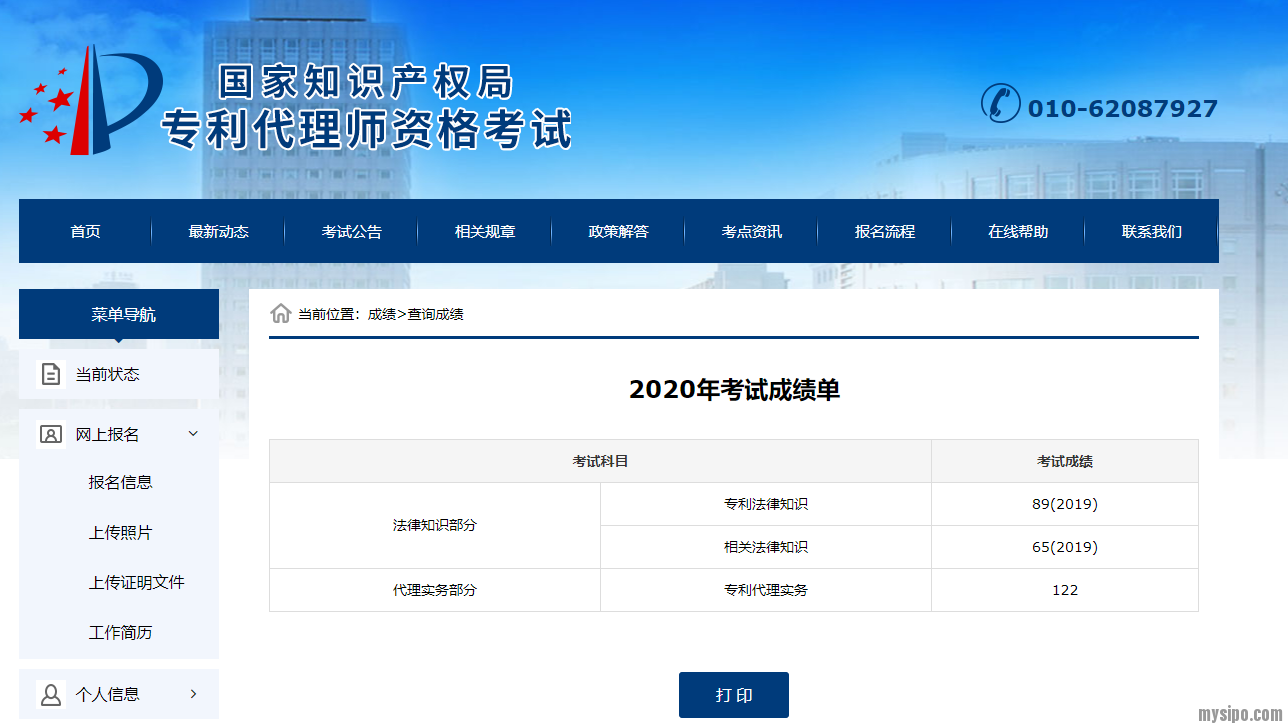
Task: Expand the 个人信息 menu chevron
Action: coord(193,694)
